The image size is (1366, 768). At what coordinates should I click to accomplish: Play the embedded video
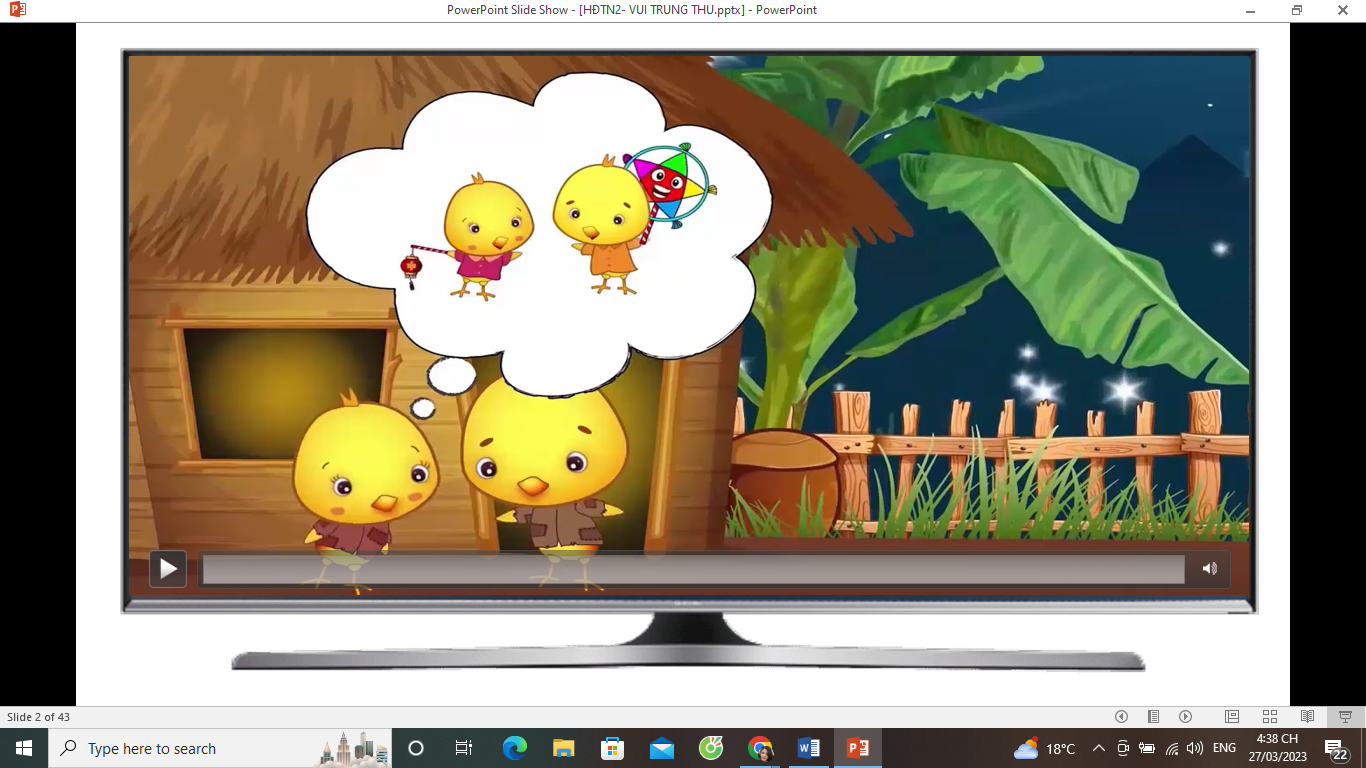point(168,569)
